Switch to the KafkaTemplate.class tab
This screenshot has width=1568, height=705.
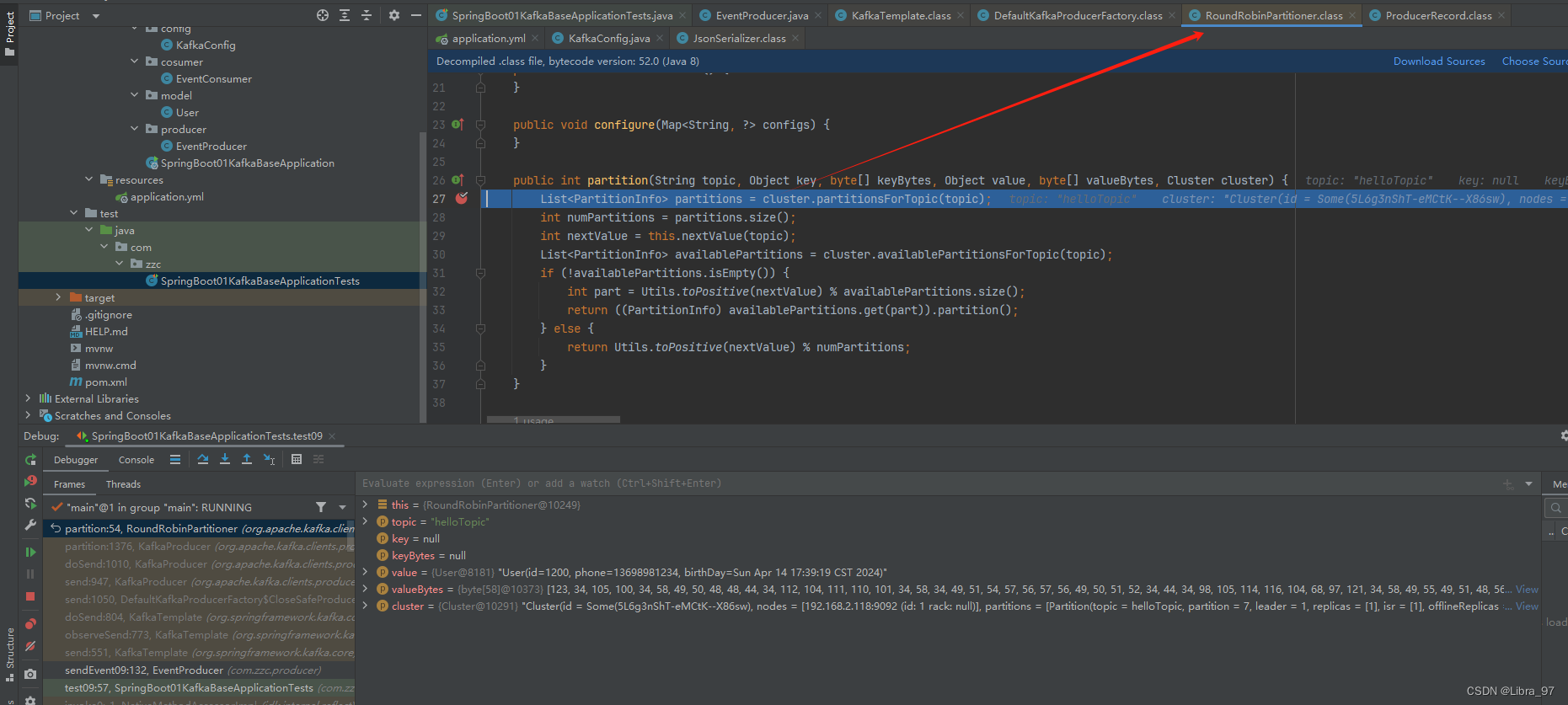tap(901, 15)
